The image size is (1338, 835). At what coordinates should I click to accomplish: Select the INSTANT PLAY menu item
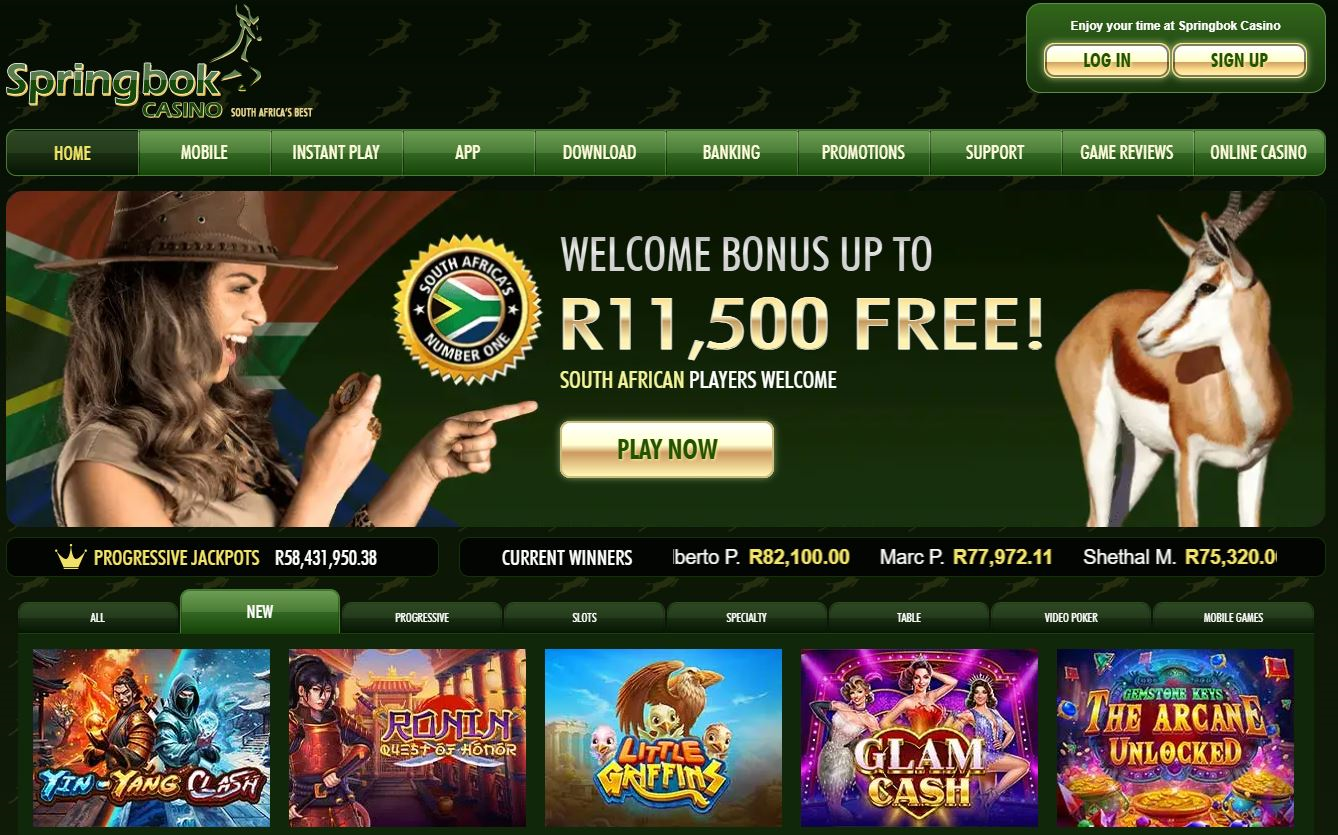tap(336, 153)
